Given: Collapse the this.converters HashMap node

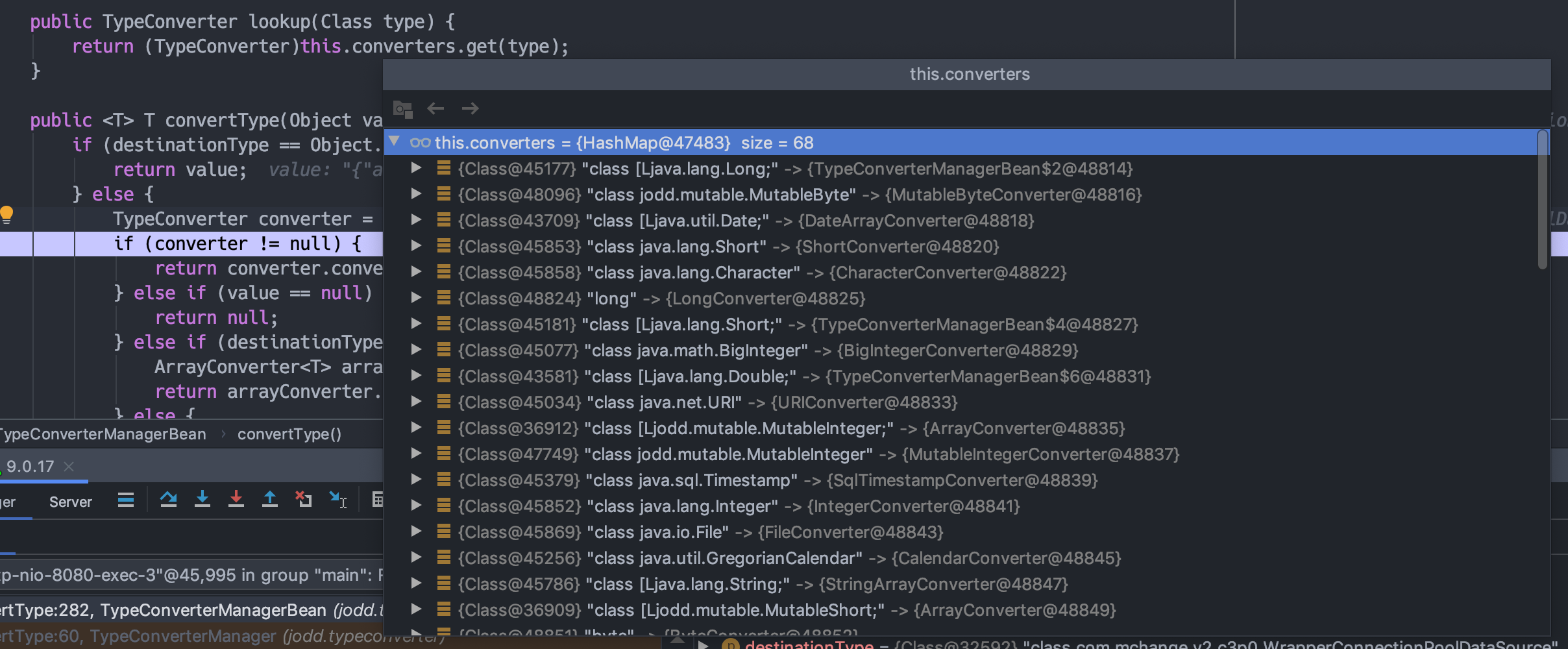Looking at the screenshot, I should (395, 141).
